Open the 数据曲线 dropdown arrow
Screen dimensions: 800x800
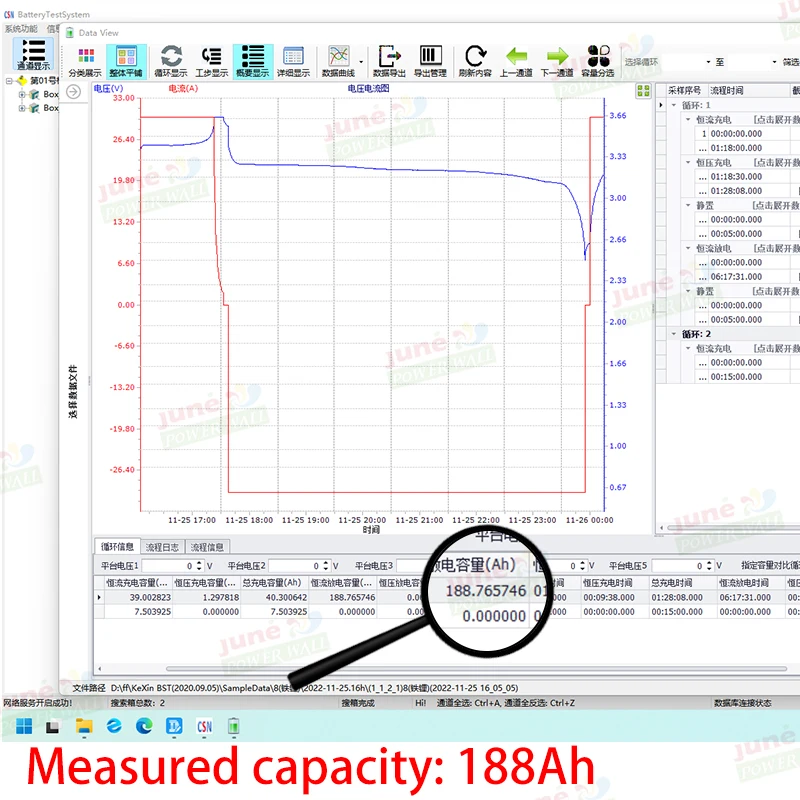point(360,60)
